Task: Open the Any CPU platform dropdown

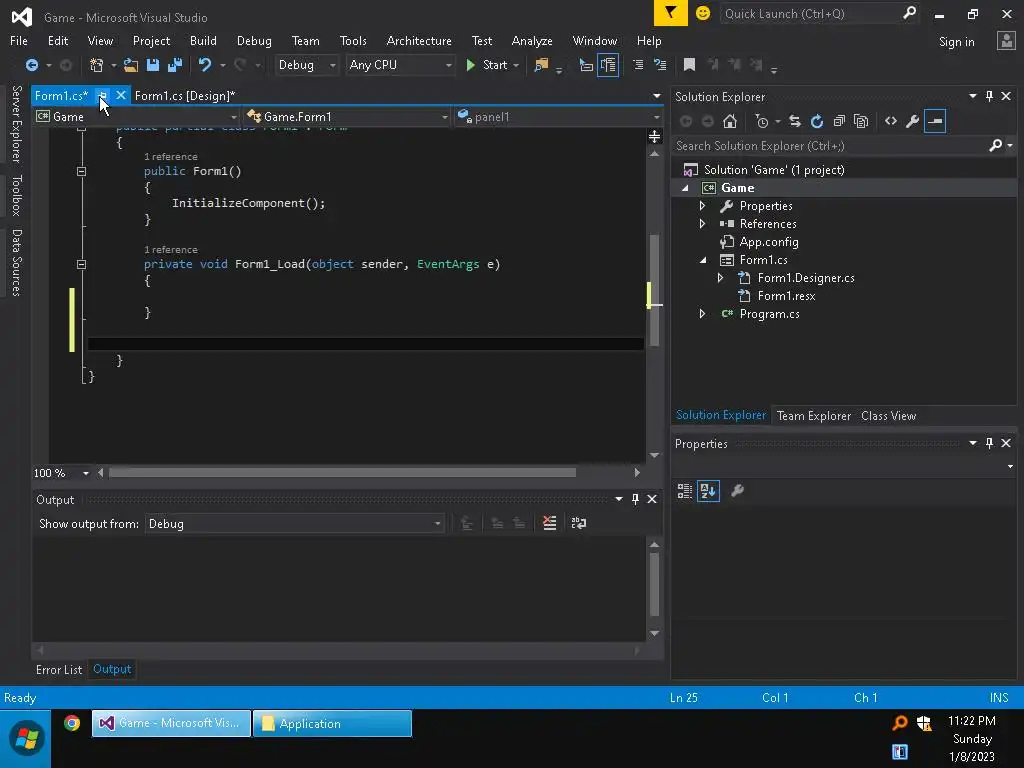Action: 400,65
